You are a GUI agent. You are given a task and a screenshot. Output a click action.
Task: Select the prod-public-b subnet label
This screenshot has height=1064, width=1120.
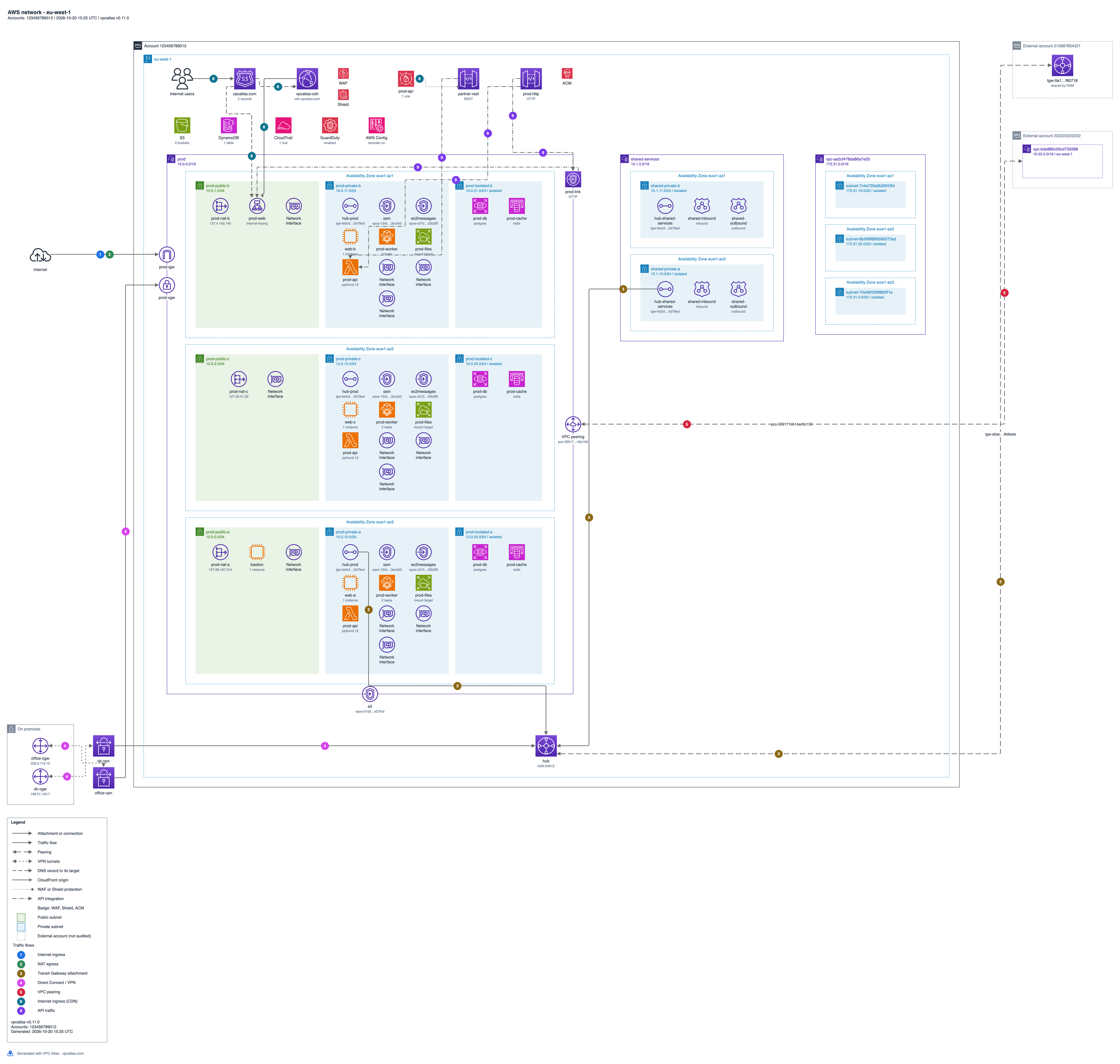218,186
